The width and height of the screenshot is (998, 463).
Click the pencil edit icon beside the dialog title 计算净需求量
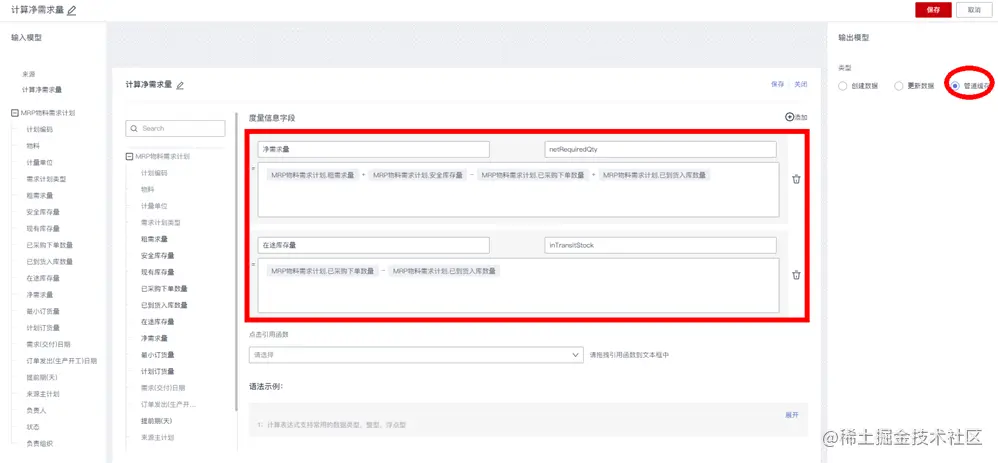pos(180,85)
